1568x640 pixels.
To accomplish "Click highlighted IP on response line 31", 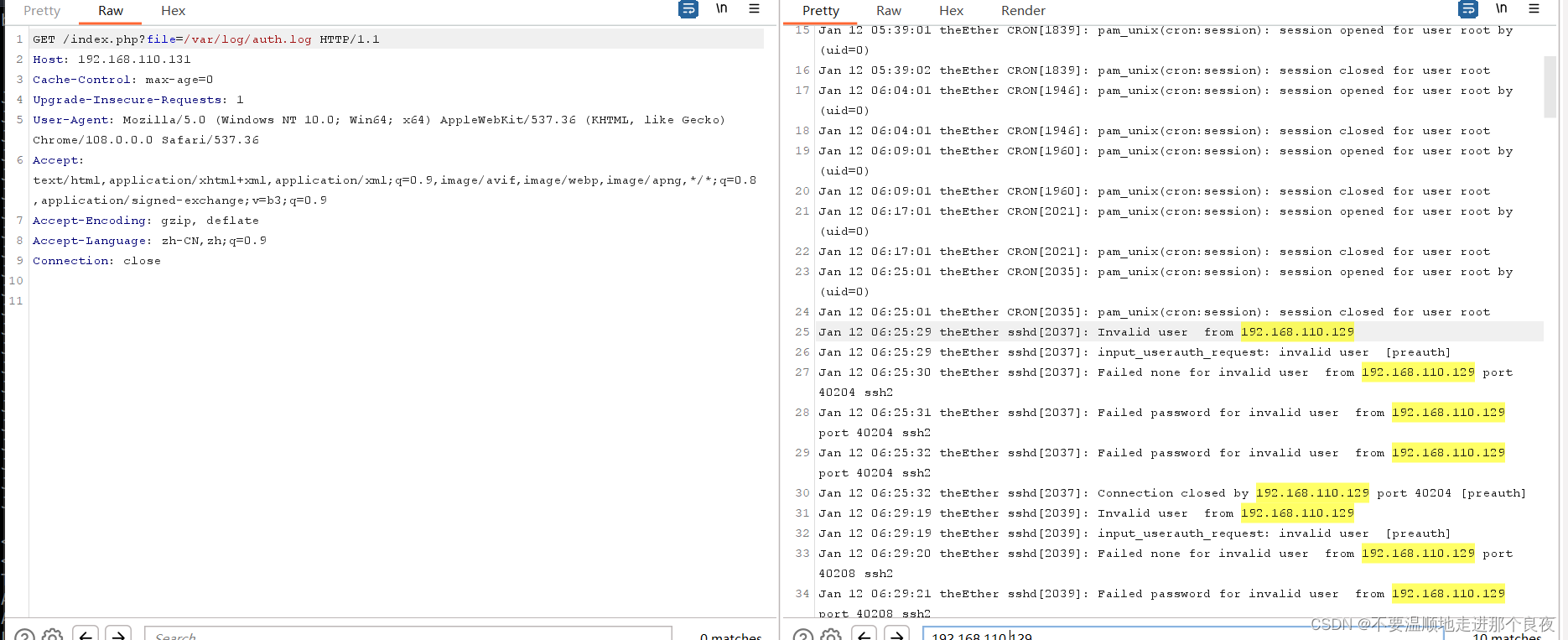I will (x=1297, y=513).
